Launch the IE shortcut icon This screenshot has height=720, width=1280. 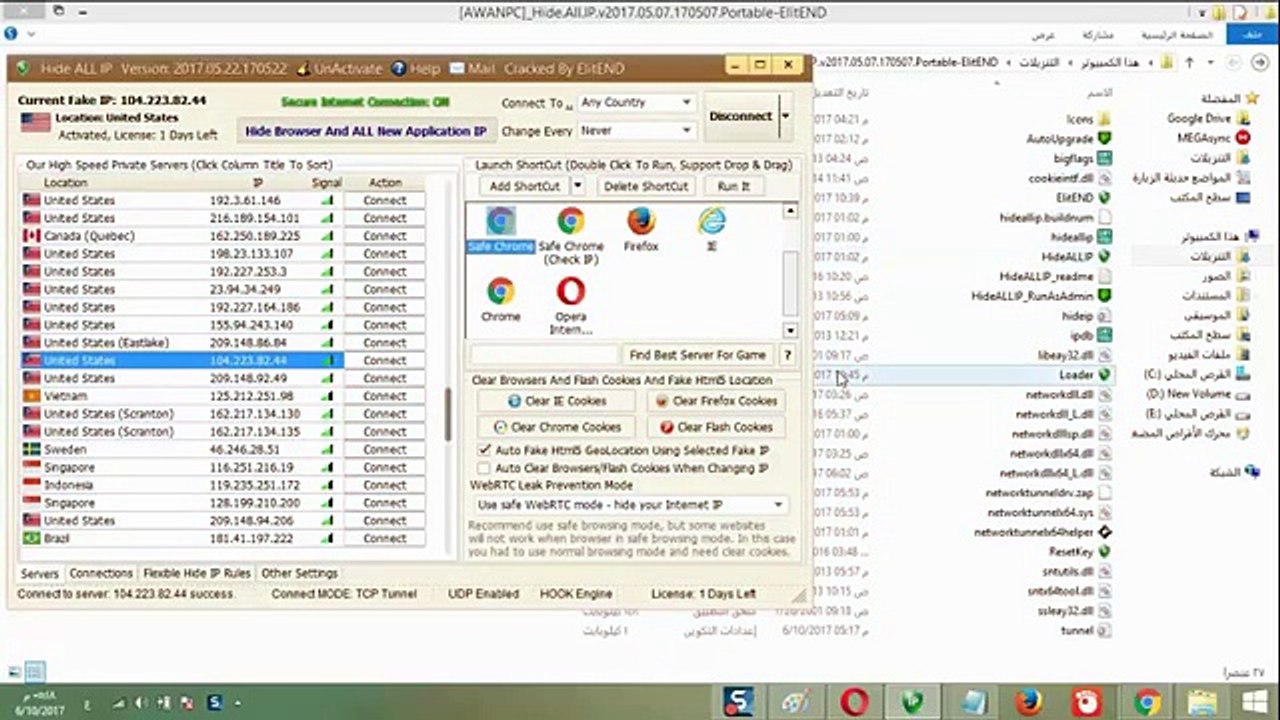pos(712,221)
